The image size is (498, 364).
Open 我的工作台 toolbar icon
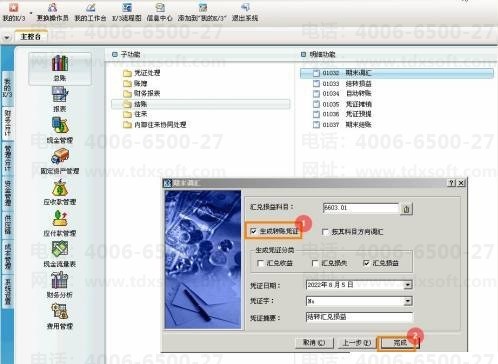coord(90,13)
